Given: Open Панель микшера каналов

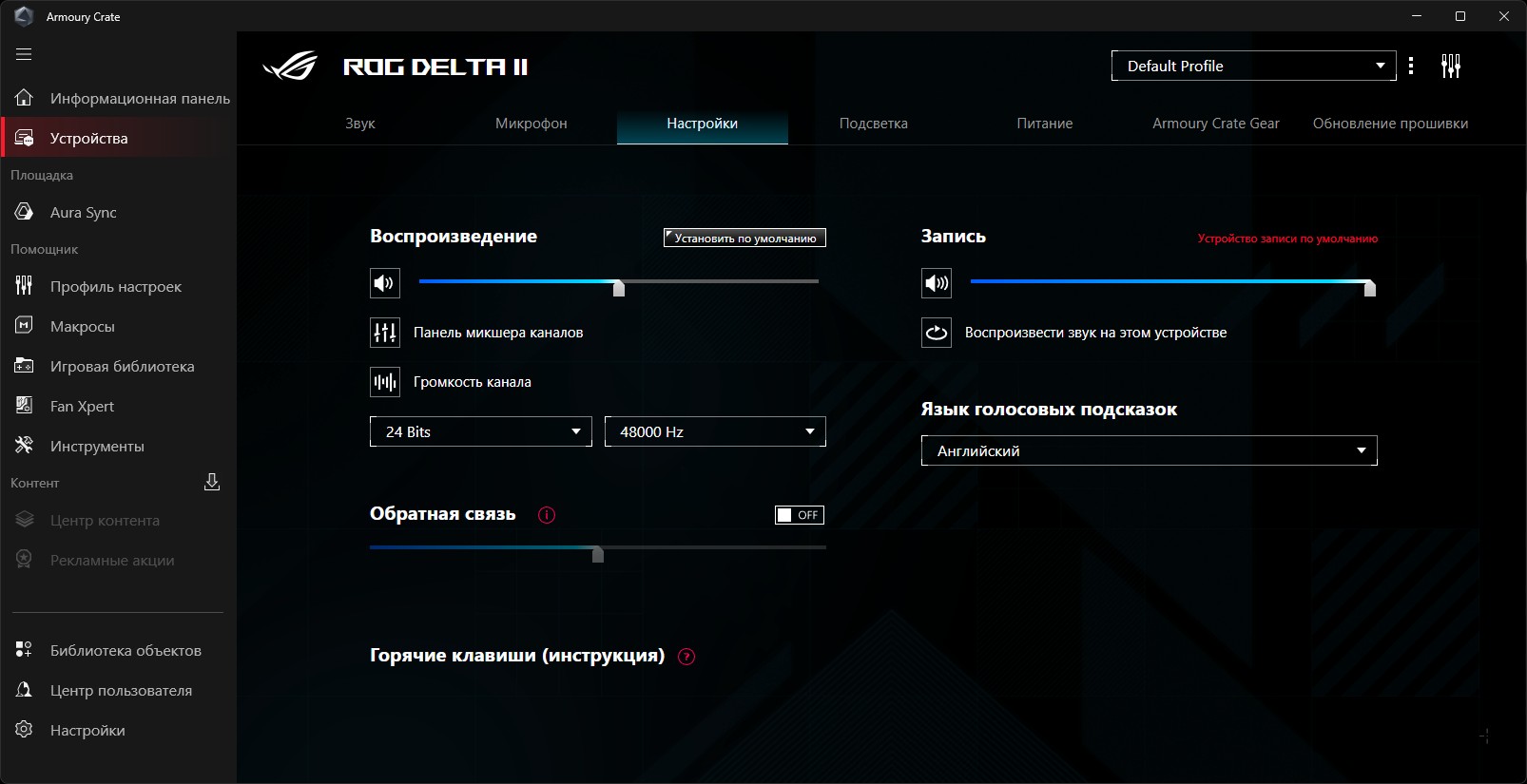Looking at the screenshot, I should [x=498, y=333].
